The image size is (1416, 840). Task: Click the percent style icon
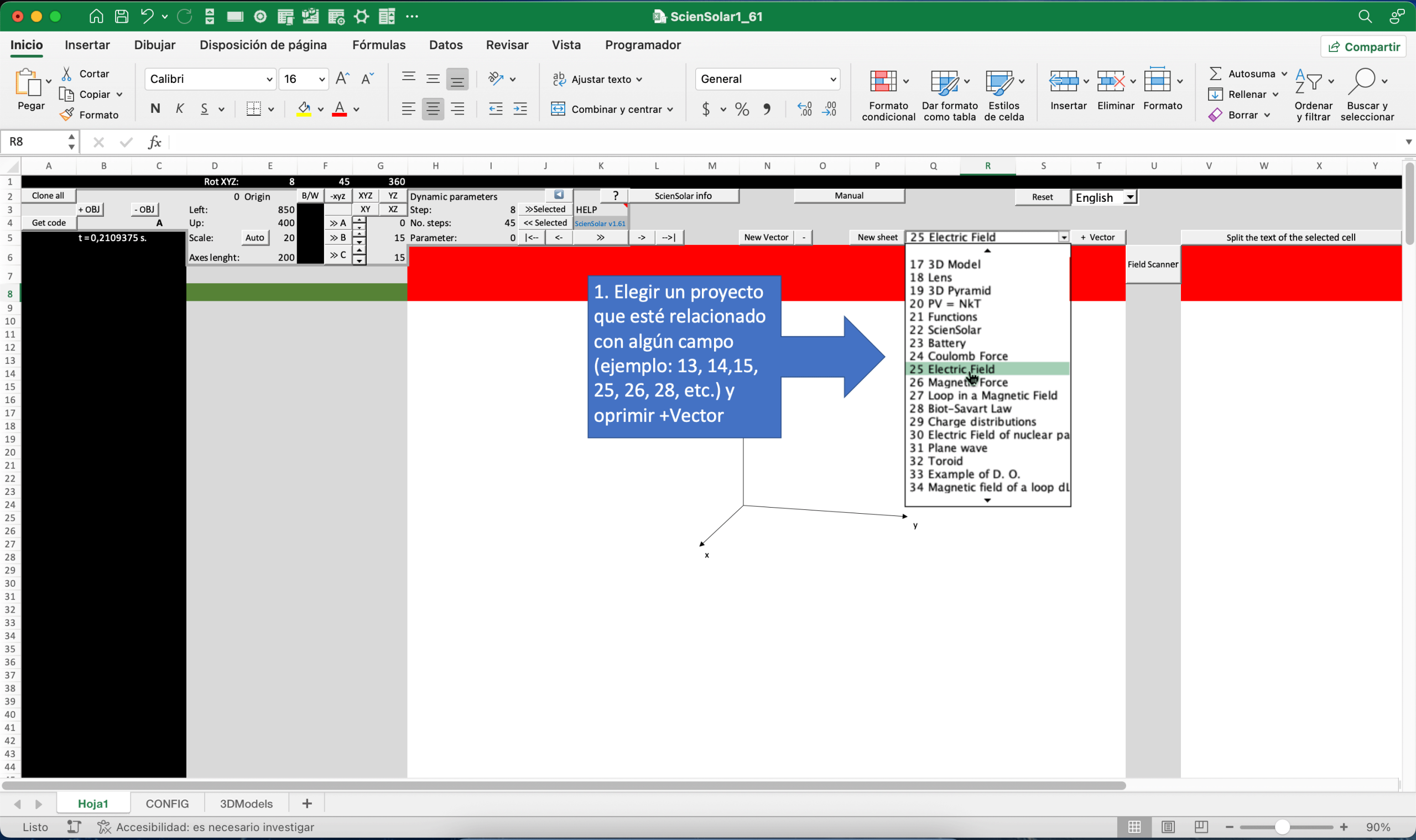[x=742, y=109]
